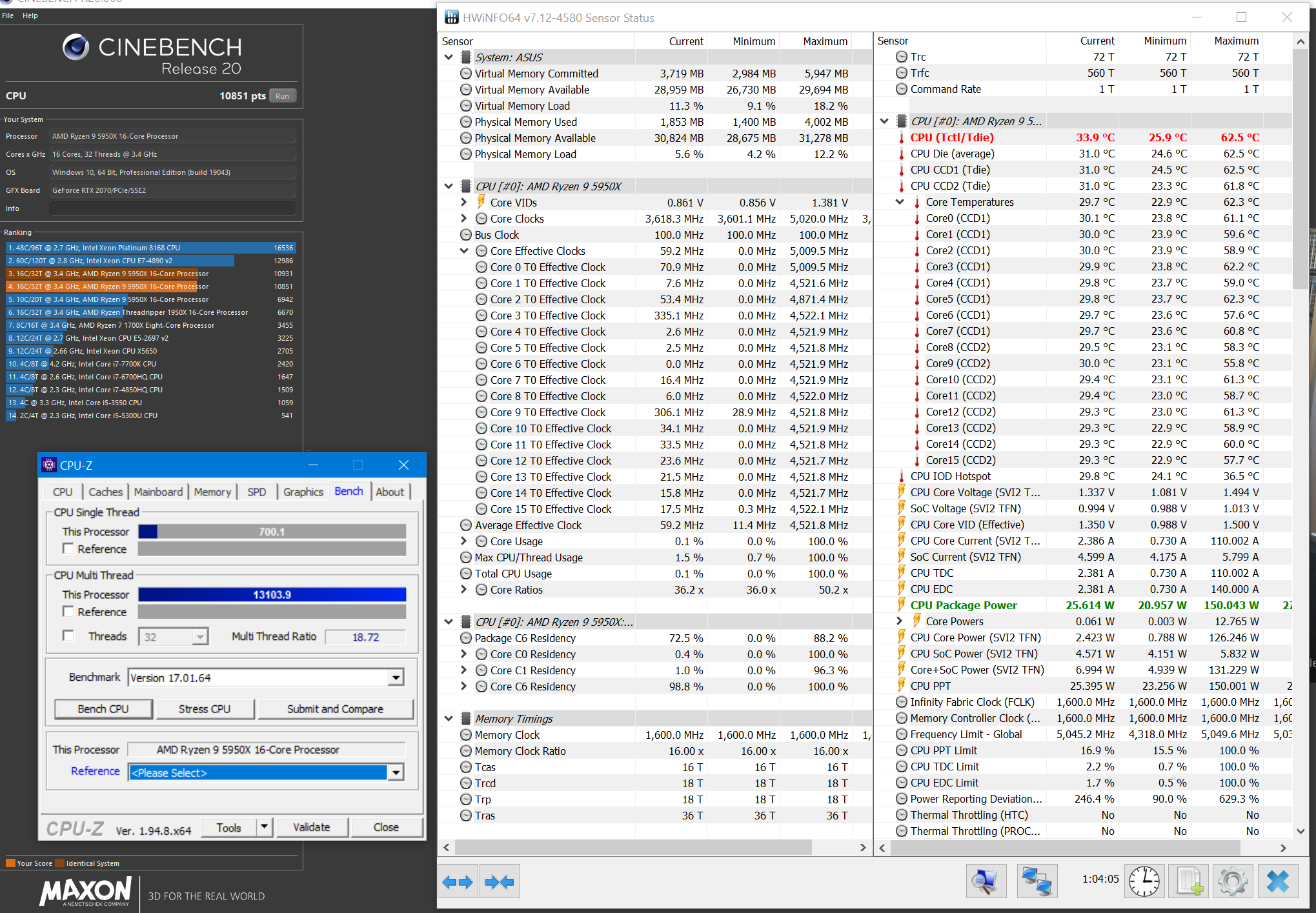Enable Reference checkbox under CPU Multi Thread

68,611
